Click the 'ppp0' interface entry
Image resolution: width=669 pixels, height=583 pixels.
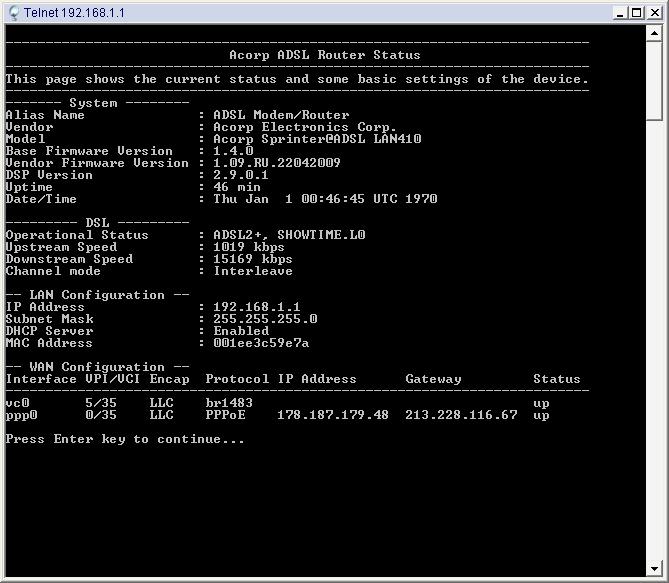click(x=21, y=415)
